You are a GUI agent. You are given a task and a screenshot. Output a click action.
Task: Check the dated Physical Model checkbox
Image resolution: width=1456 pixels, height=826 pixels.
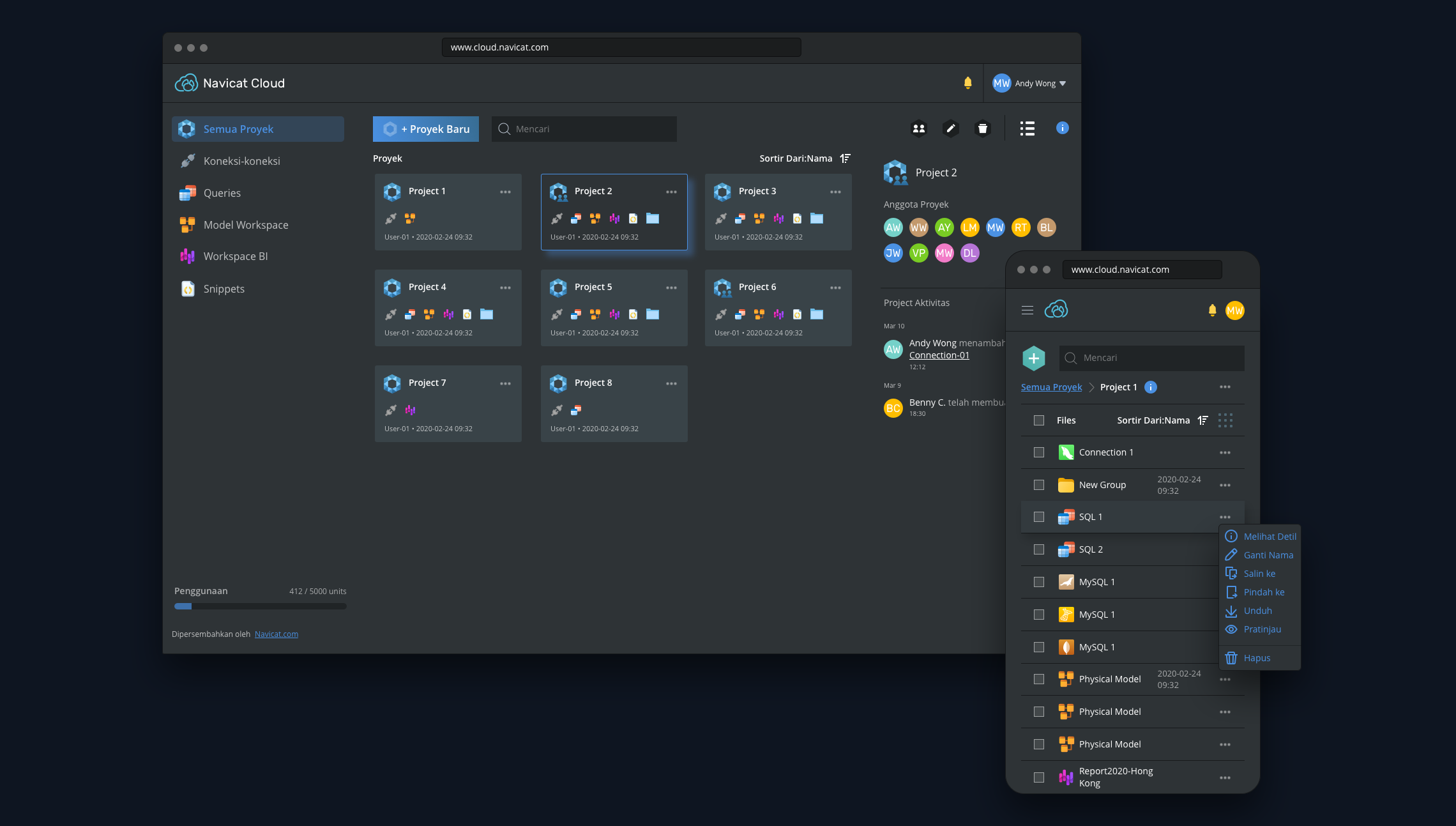pyautogui.click(x=1039, y=679)
